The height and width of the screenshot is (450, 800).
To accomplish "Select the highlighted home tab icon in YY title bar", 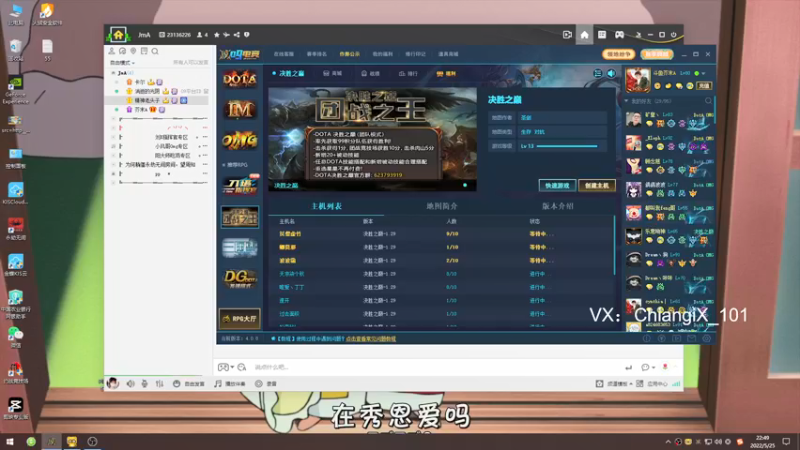I will [584, 35].
